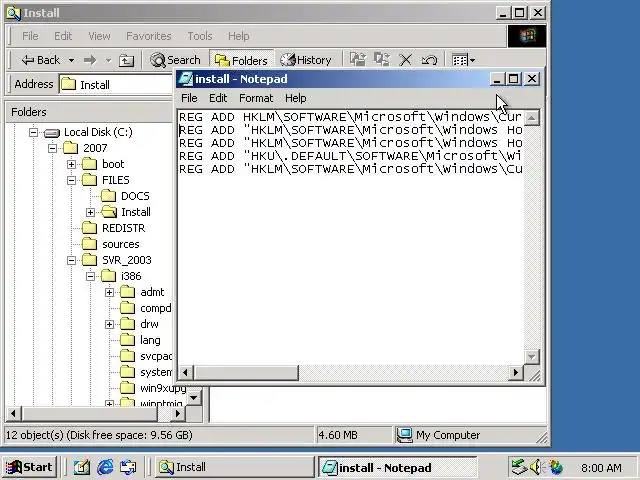
Task: Click Notepad scroll down arrow
Action: (531, 357)
